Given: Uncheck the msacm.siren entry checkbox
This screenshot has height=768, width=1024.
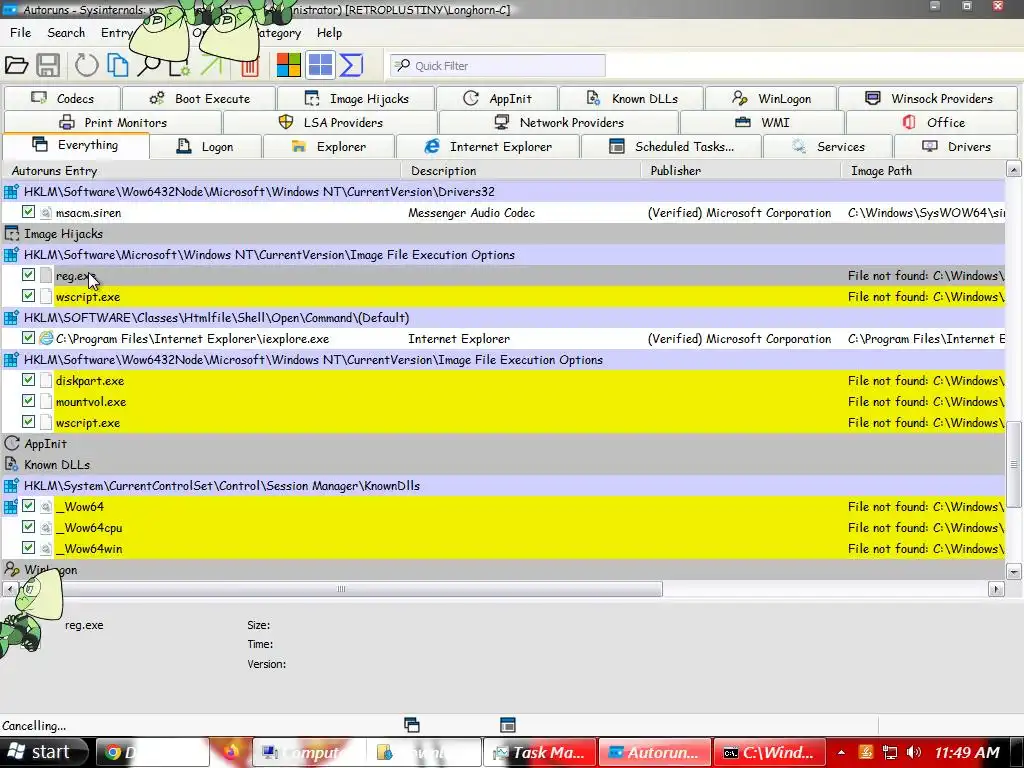Looking at the screenshot, I should point(28,212).
